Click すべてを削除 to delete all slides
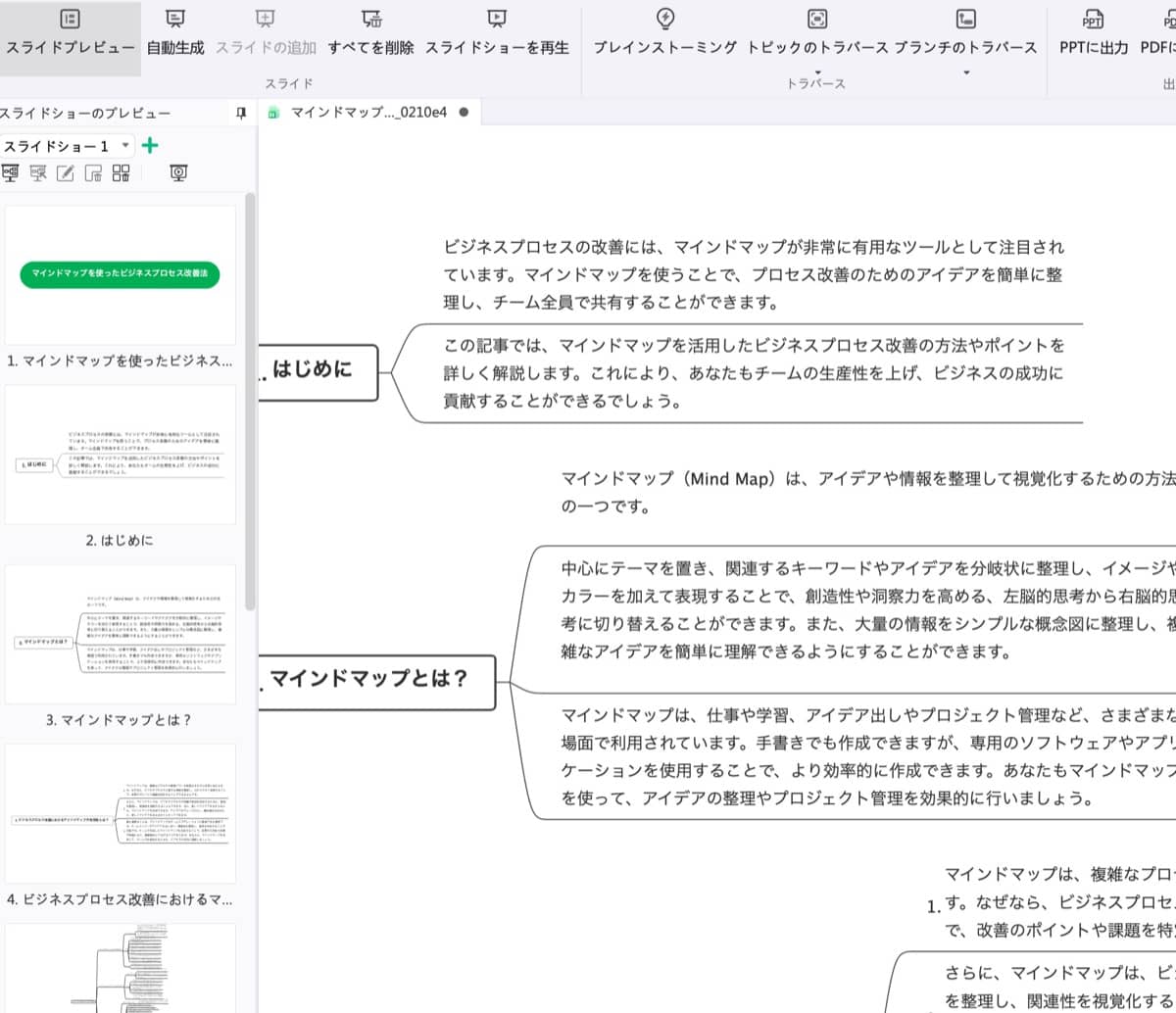The height and width of the screenshot is (1013, 1176). pos(373,29)
